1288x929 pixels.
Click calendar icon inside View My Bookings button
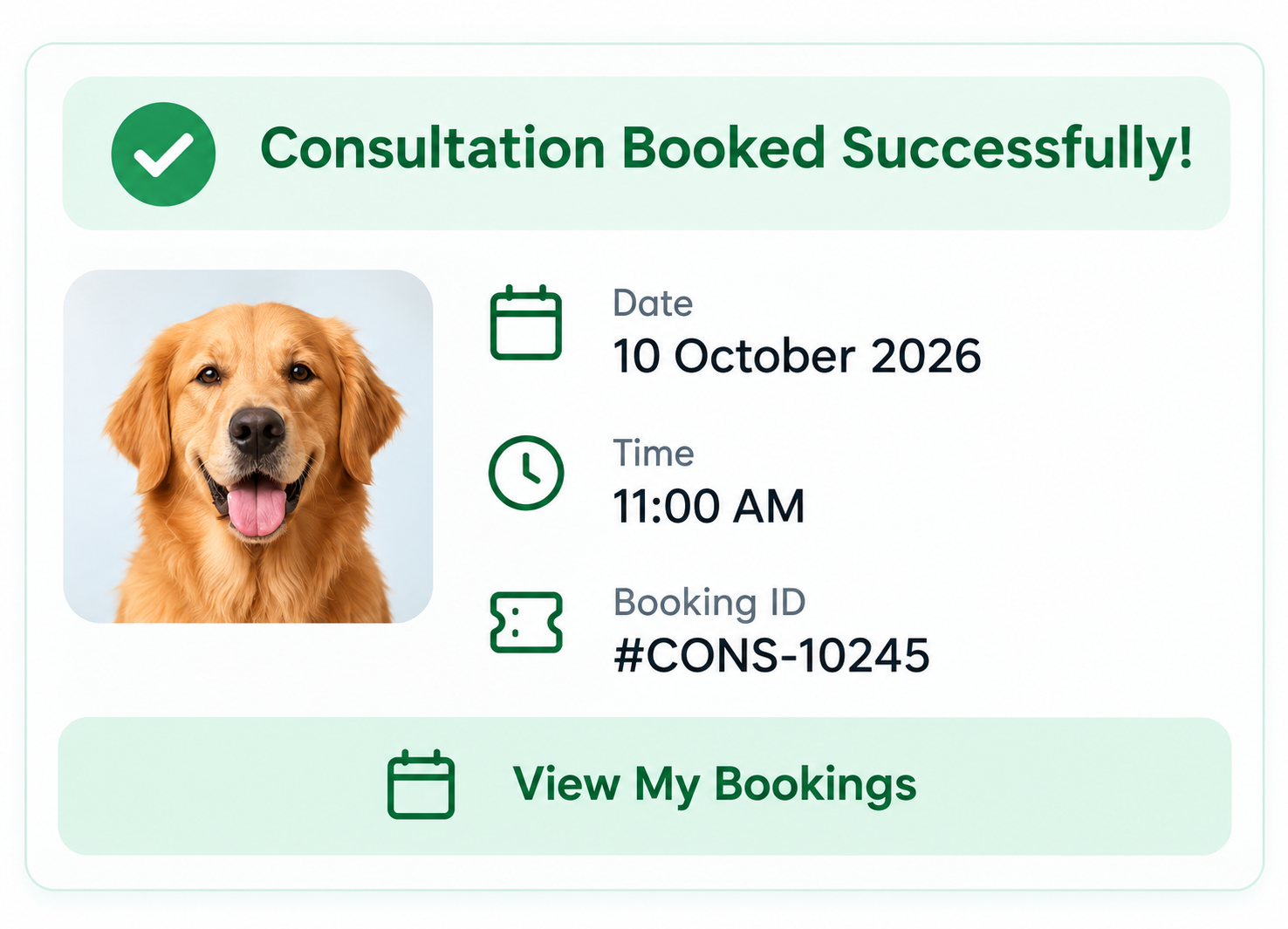[x=421, y=784]
